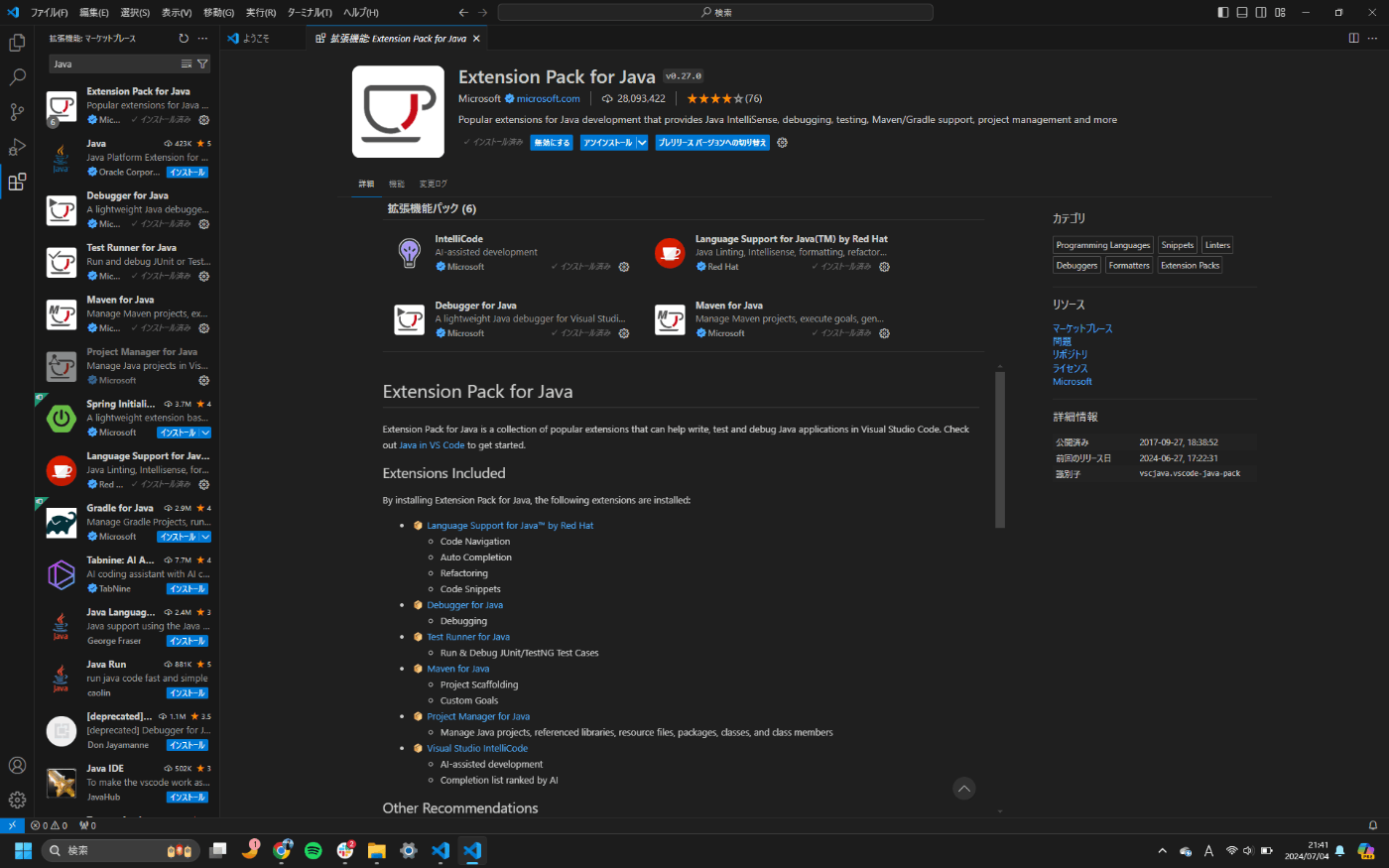Open manage gear for Test Runner for Java
This screenshot has height=868, width=1389.
[x=203, y=276]
